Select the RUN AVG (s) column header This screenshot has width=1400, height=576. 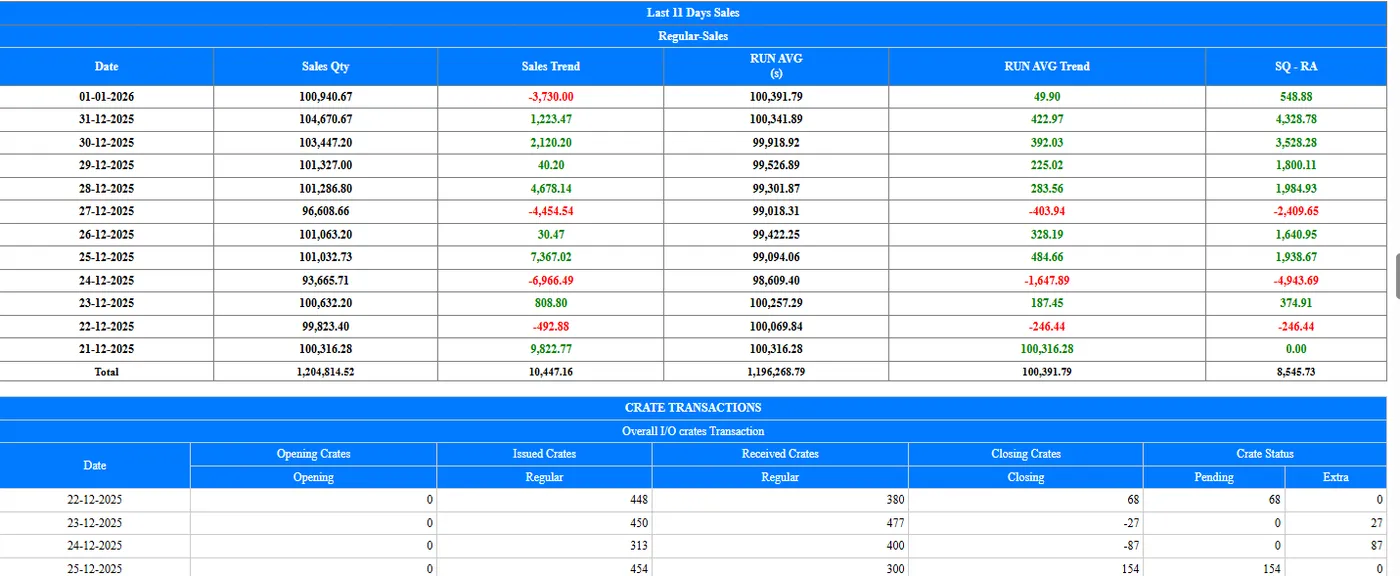pyautogui.click(x=776, y=66)
